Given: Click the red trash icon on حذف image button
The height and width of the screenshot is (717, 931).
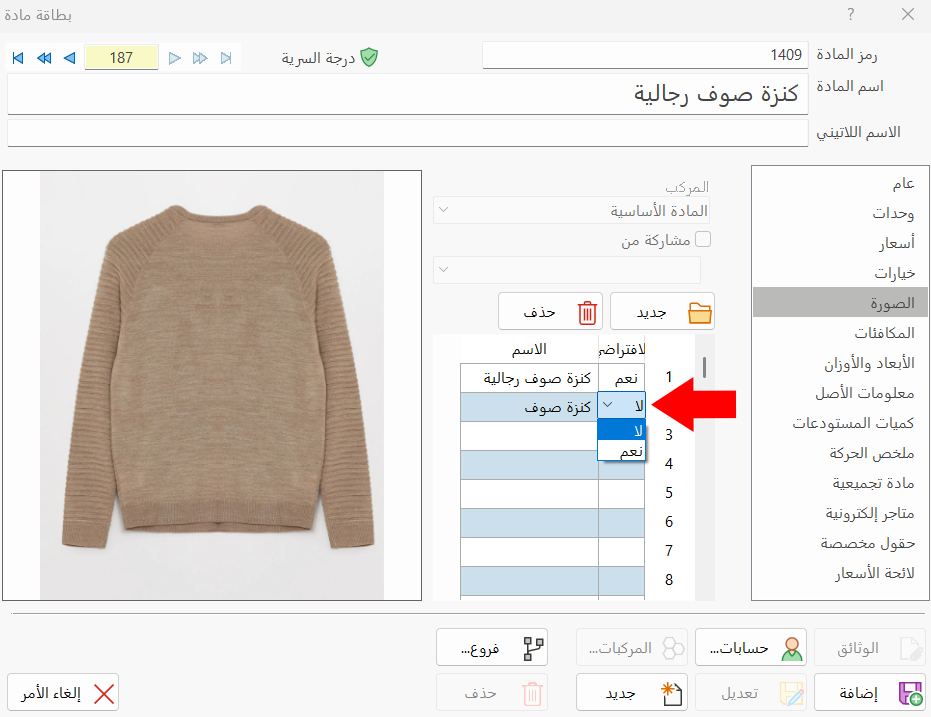Looking at the screenshot, I should [x=587, y=312].
